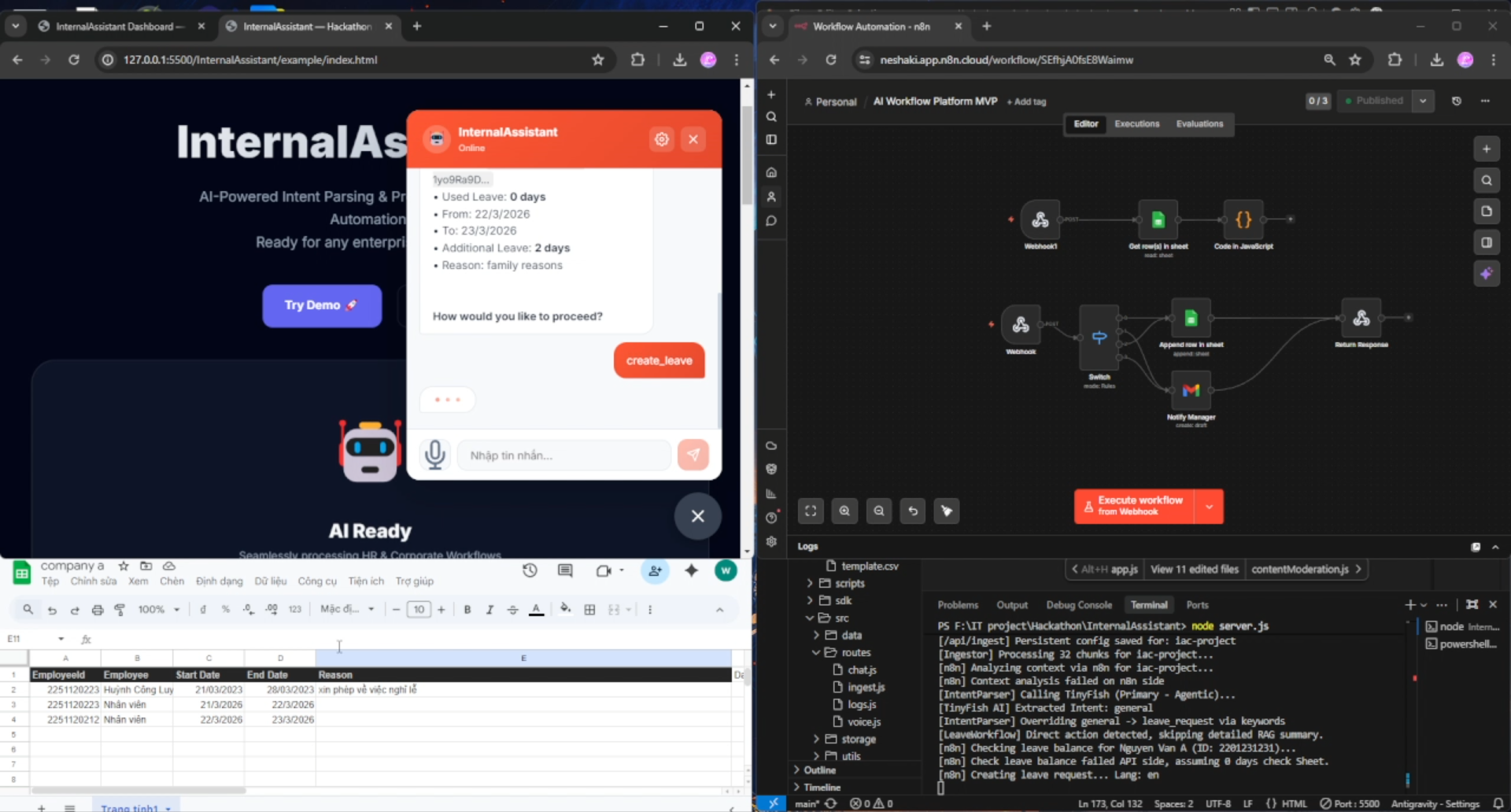The height and width of the screenshot is (812, 1511).
Task: Open the Định dạng menu in Sheets
Action: pyautogui.click(x=220, y=581)
